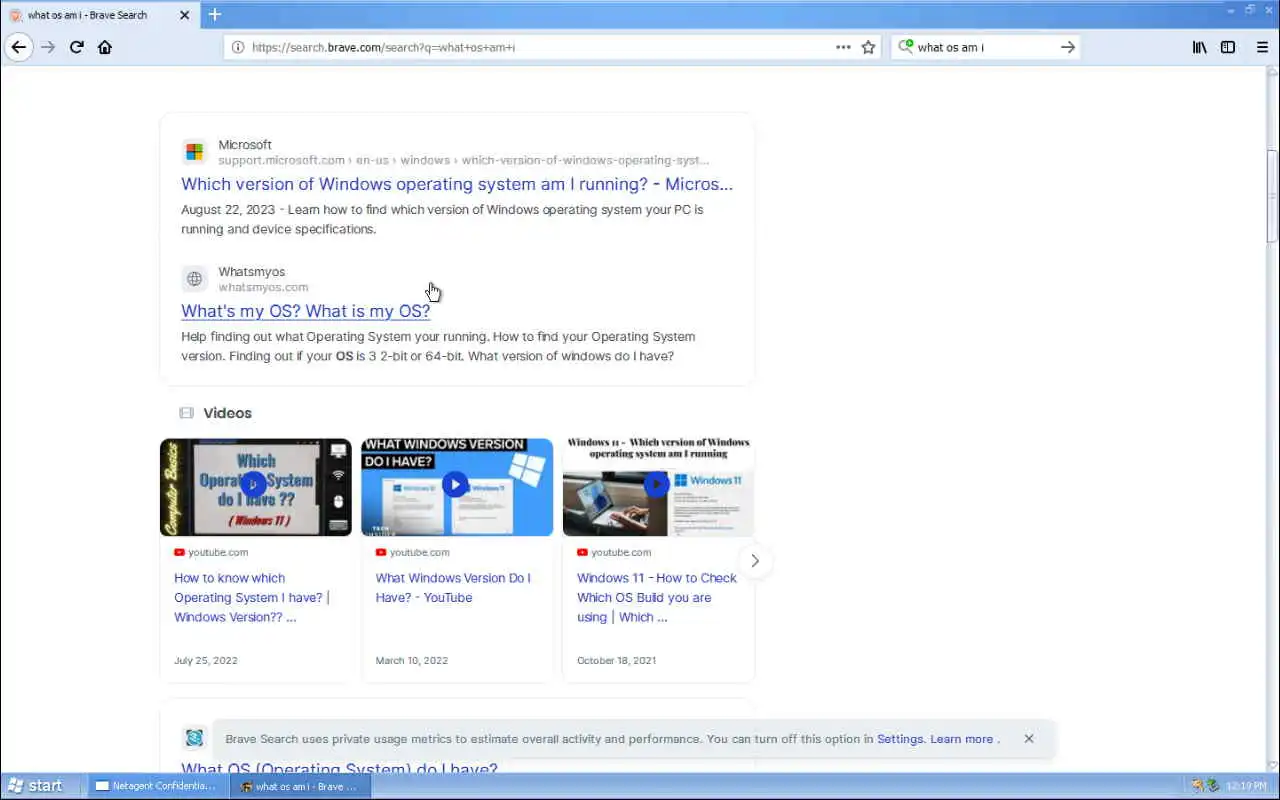This screenshot has height=800, width=1280.
Task: Show next videos with carousel arrow
Action: pyautogui.click(x=755, y=561)
